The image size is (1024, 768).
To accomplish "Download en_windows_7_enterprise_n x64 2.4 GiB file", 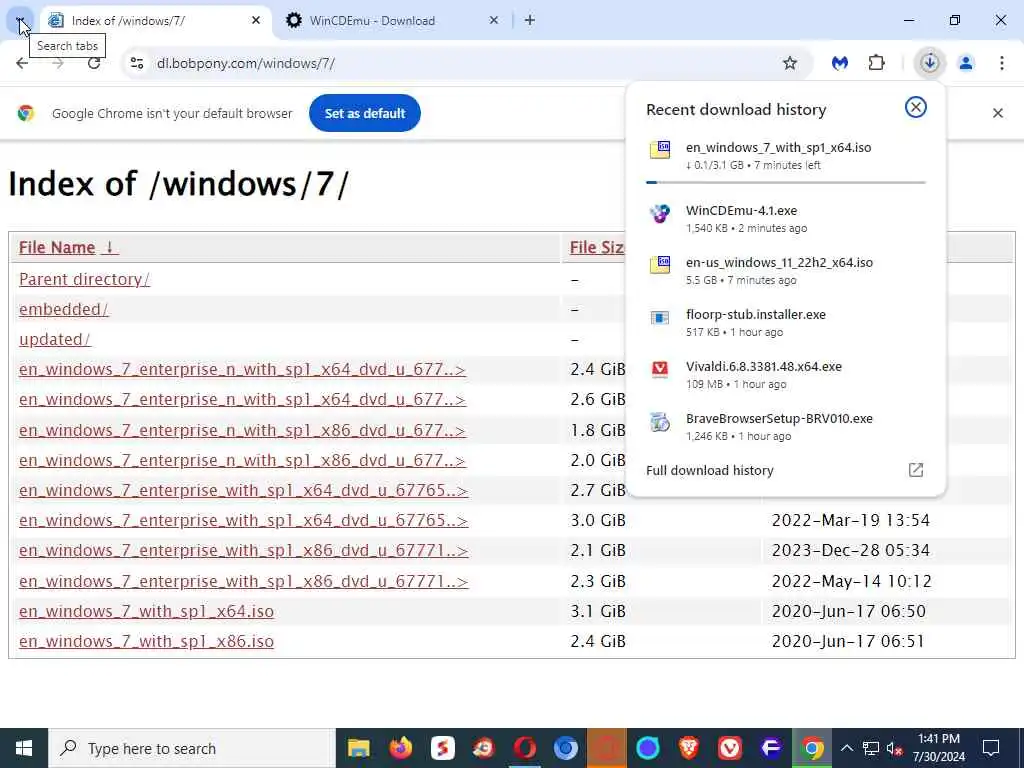I will pyautogui.click(x=242, y=370).
